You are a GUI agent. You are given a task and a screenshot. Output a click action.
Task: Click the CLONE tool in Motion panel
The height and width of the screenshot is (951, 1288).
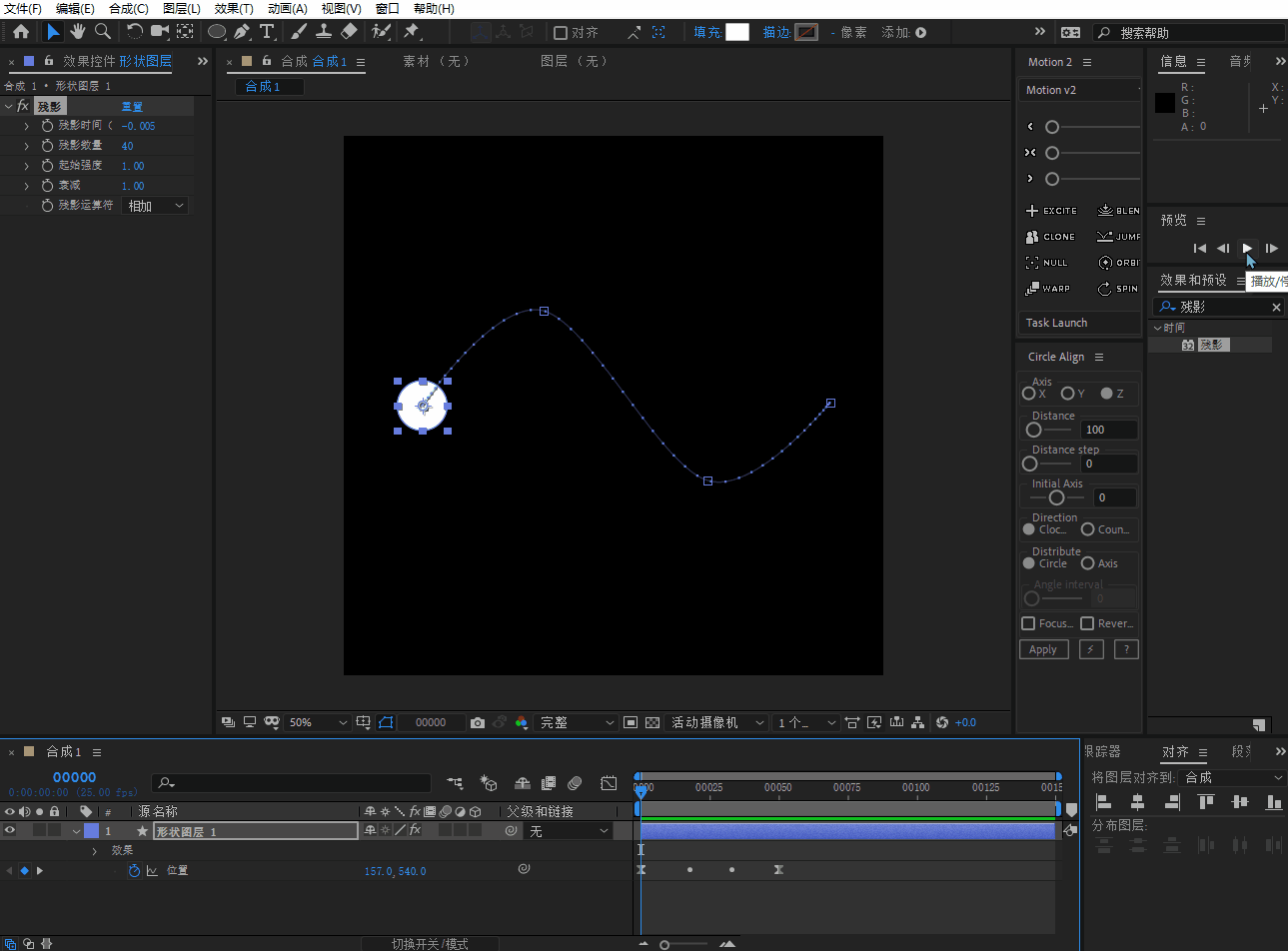click(1050, 237)
